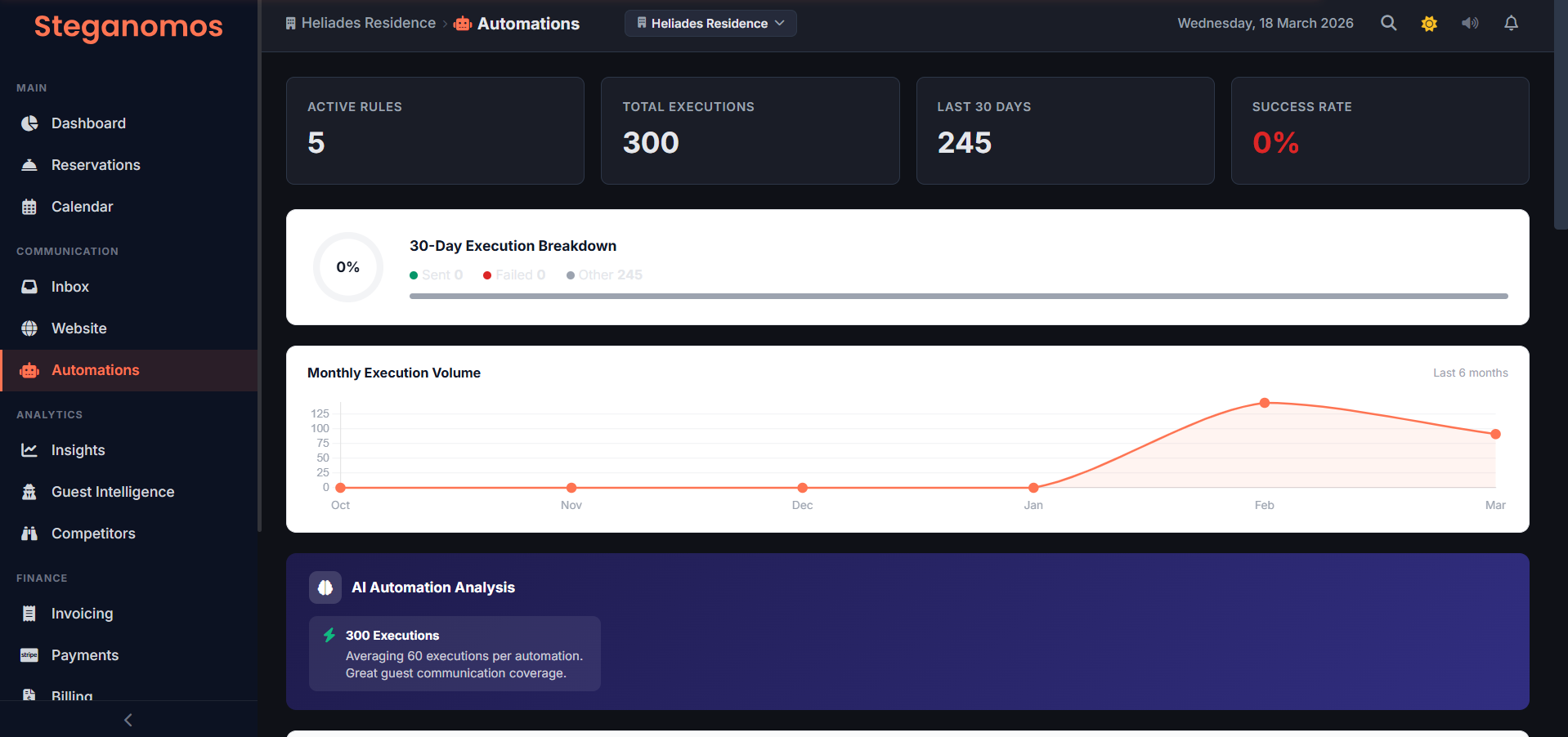Toggle the theme with the sun icon
1568x737 pixels.
[1429, 23]
